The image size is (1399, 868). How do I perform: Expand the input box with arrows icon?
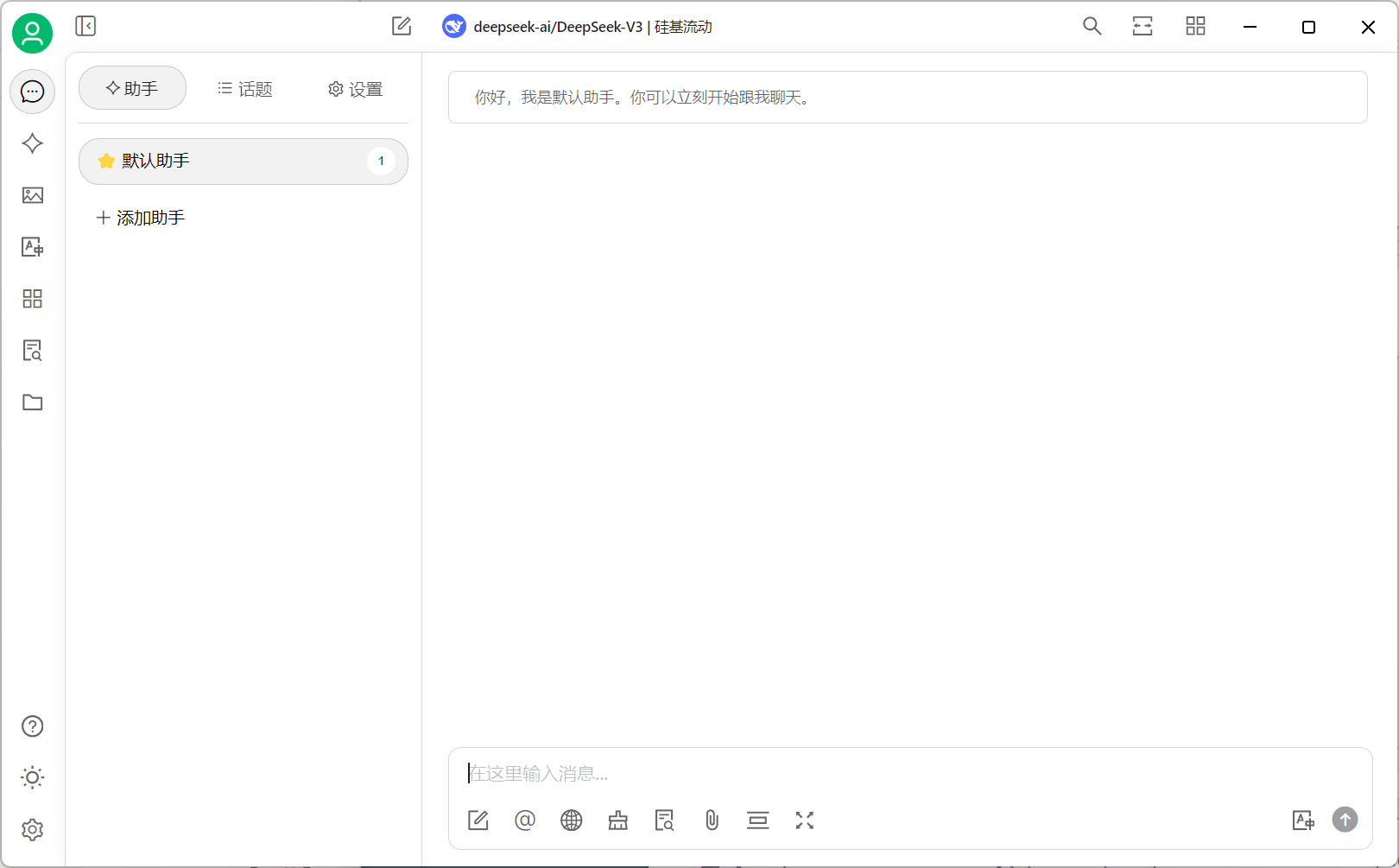coord(805,820)
